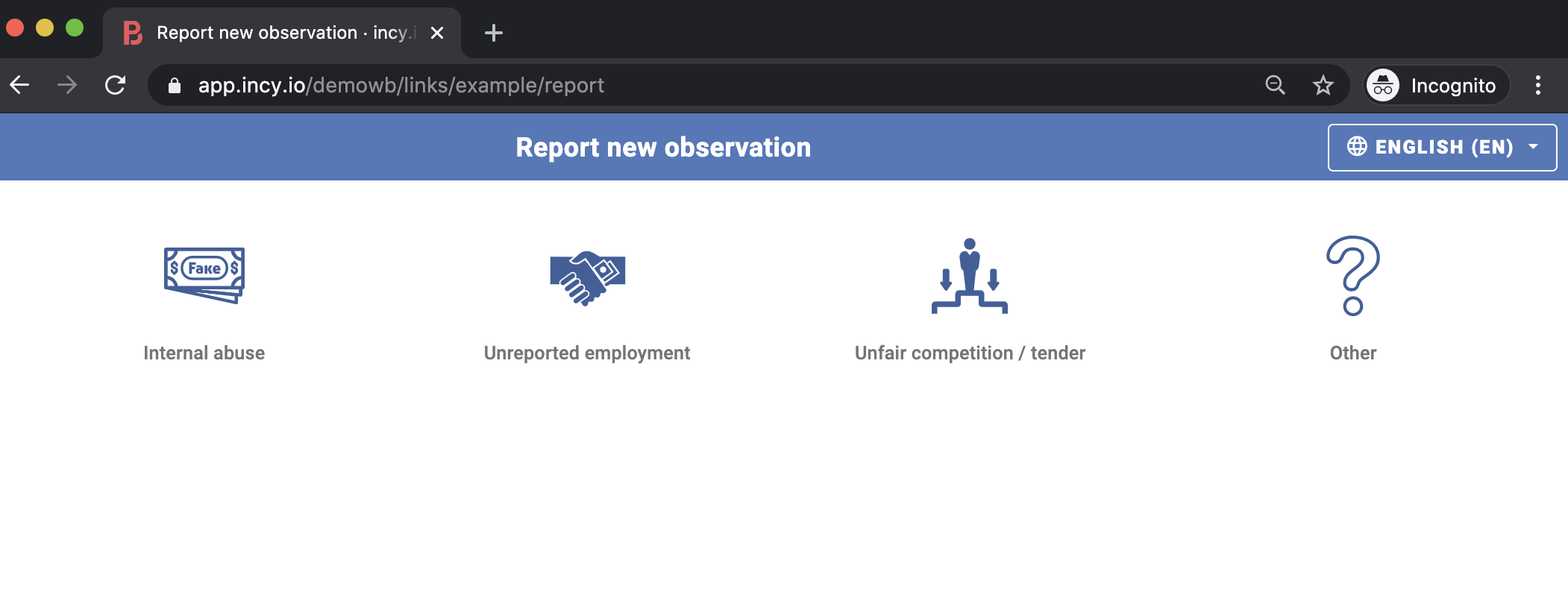Reload the page
The image size is (1568, 598).
pyautogui.click(x=115, y=86)
